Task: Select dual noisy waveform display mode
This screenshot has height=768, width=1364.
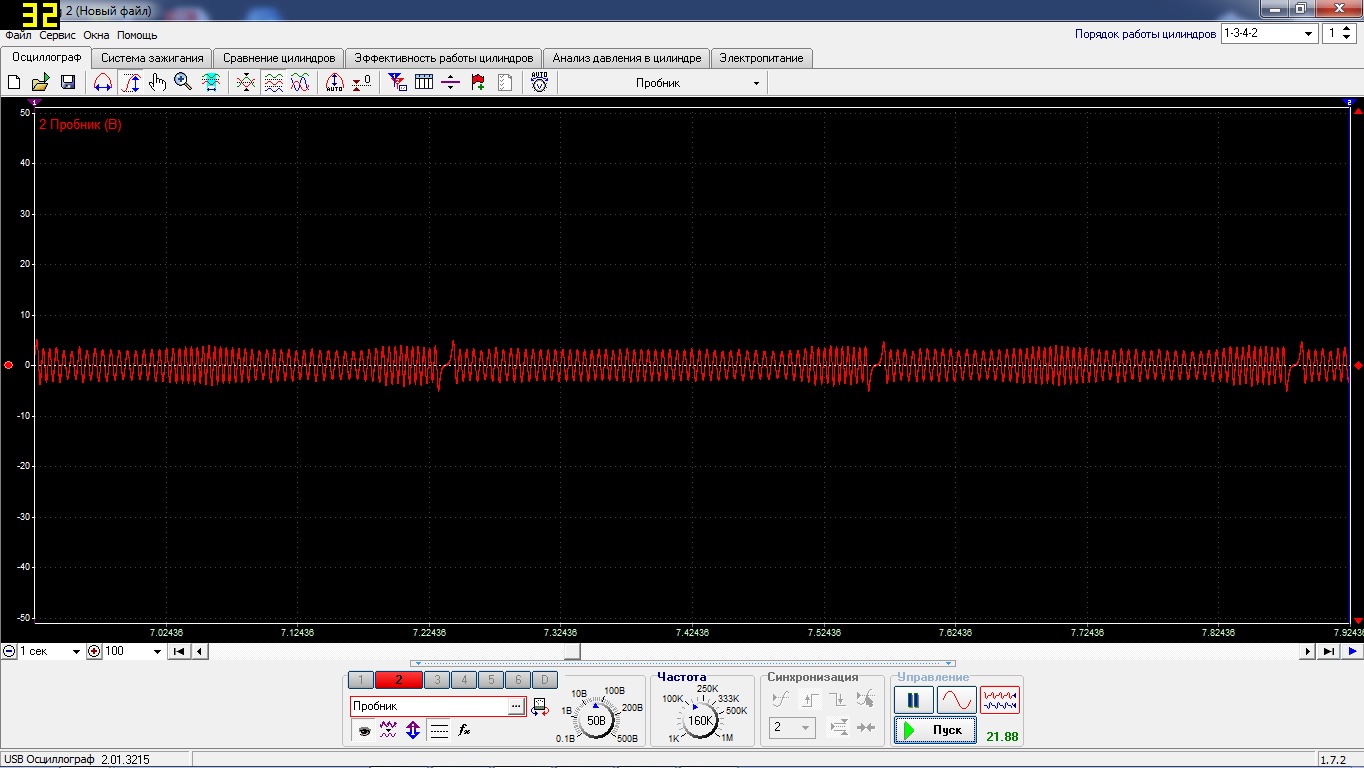Action: coord(1000,700)
